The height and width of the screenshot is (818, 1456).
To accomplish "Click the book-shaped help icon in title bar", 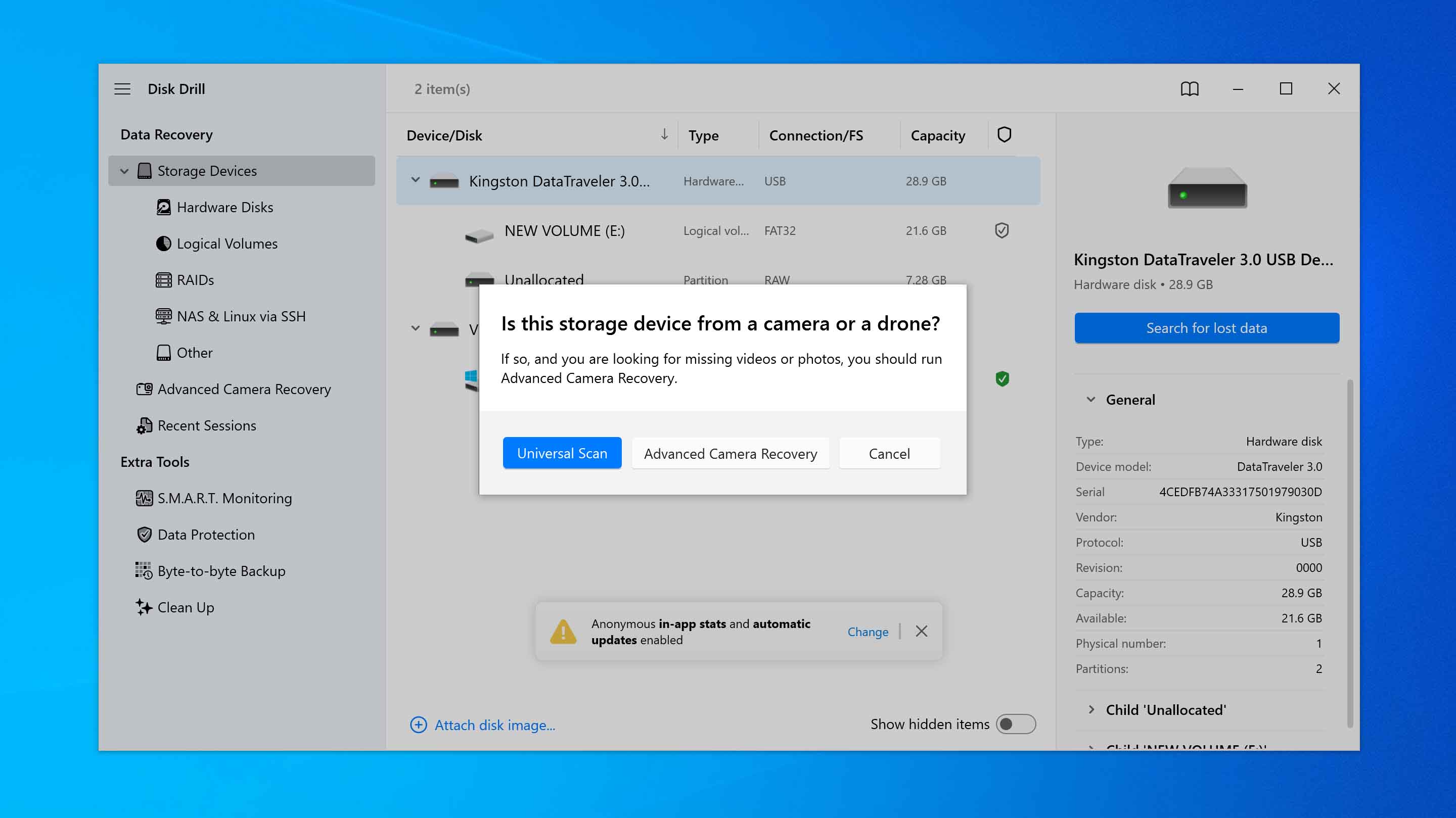I will pos(1189,89).
